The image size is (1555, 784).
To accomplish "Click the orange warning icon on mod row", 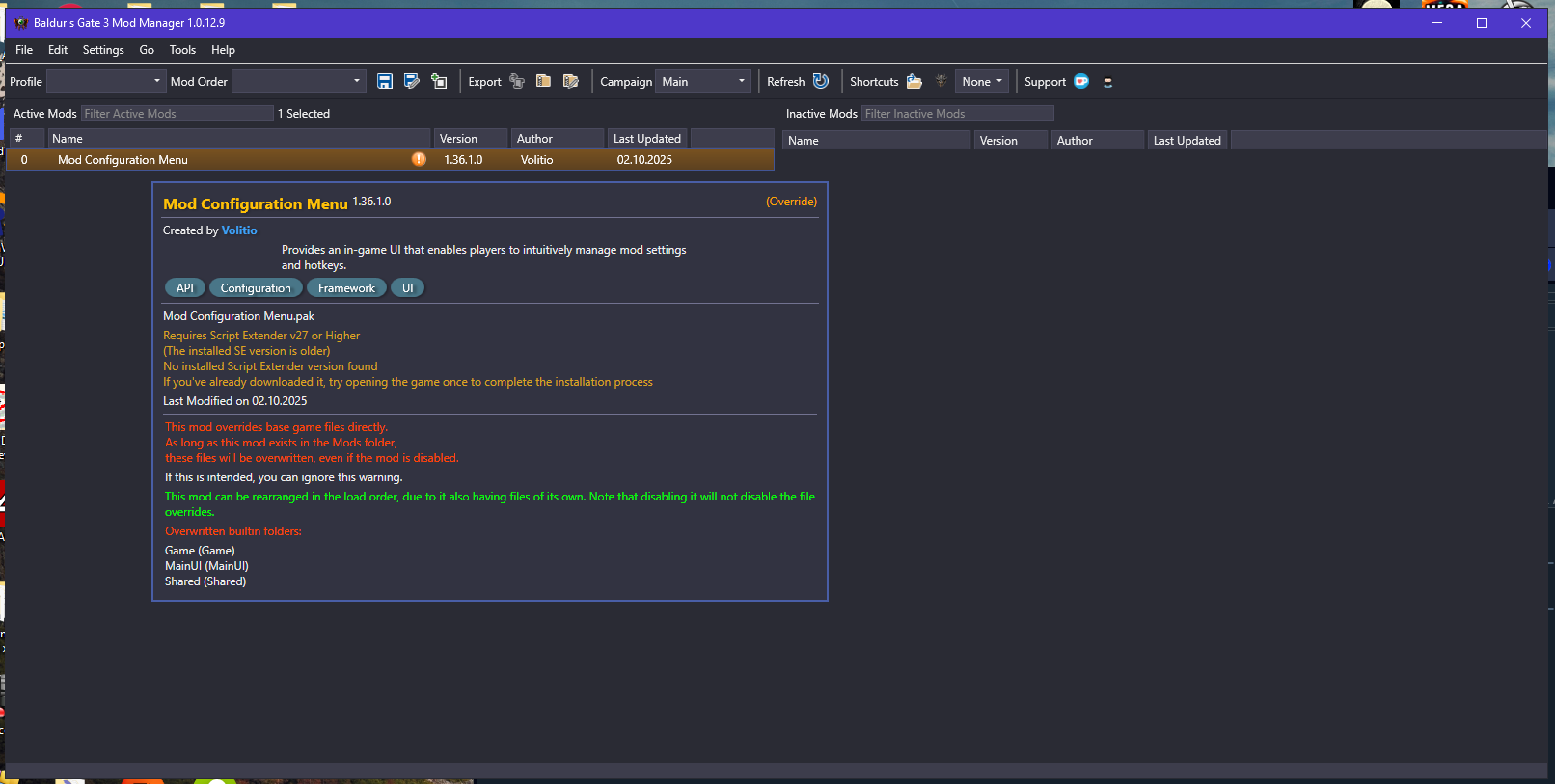I will pos(419,159).
